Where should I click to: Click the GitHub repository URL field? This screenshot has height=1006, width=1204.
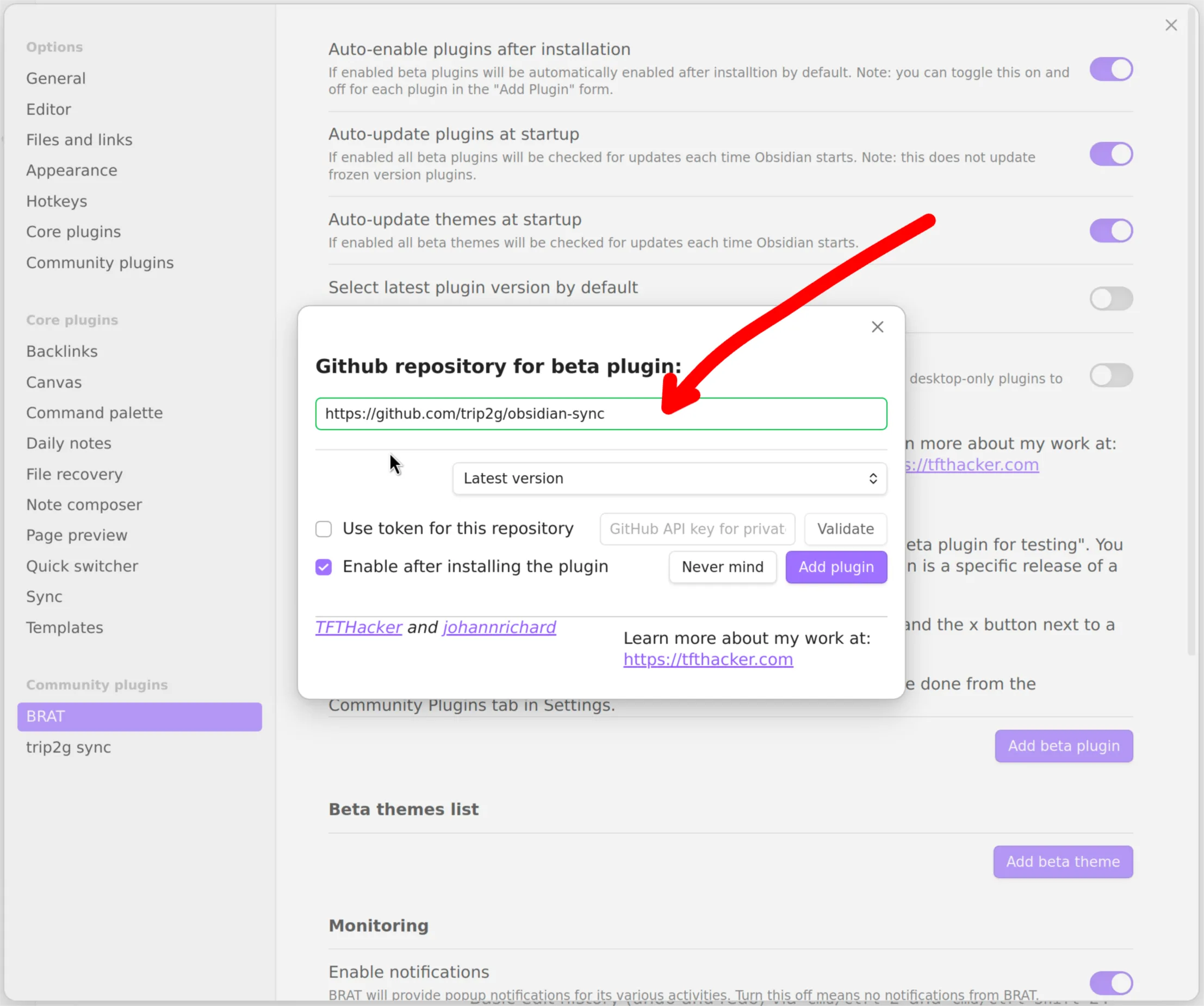click(601, 414)
